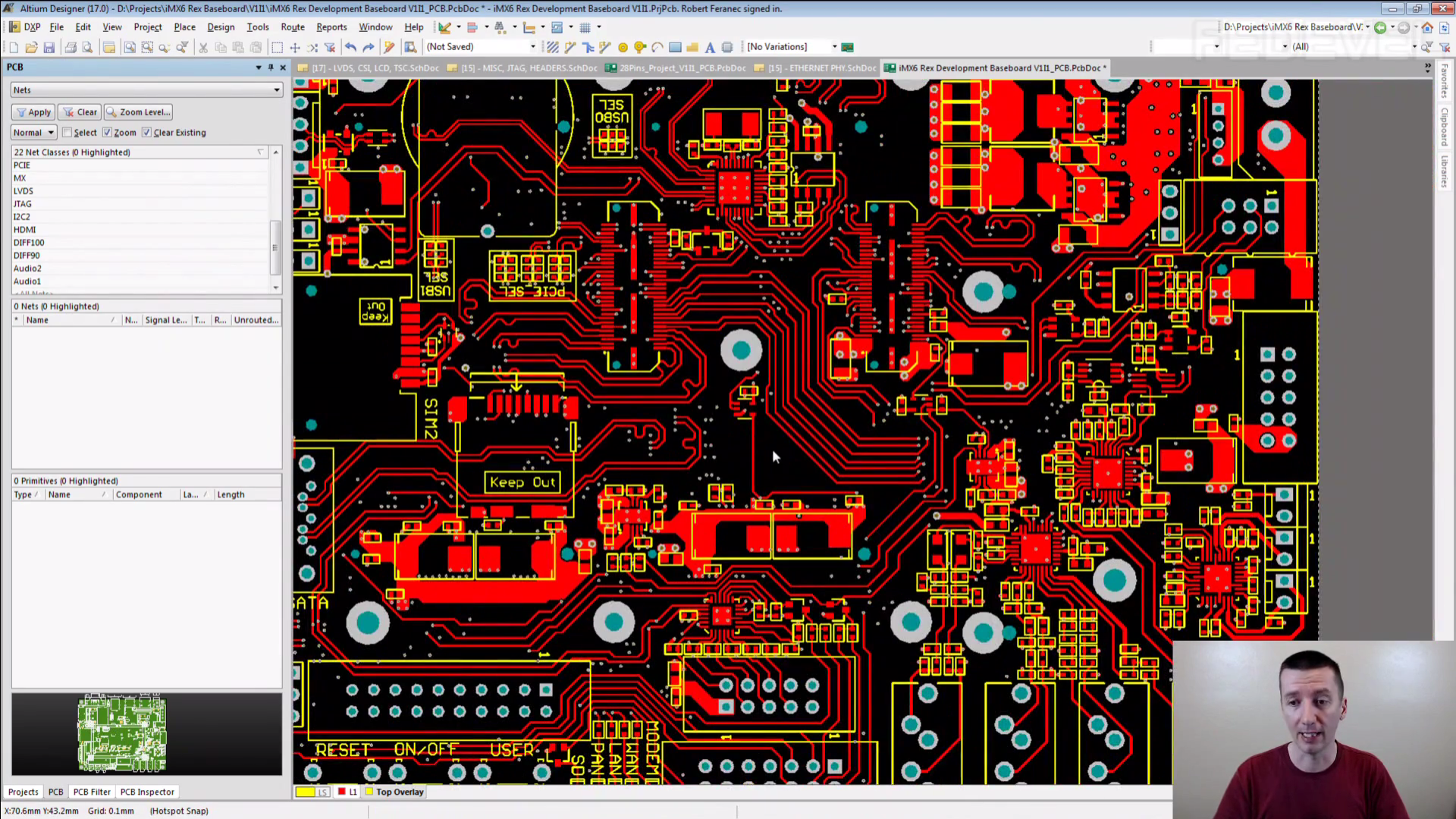
Task: Click the Move selection crosshair icon
Action: point(295,47)
